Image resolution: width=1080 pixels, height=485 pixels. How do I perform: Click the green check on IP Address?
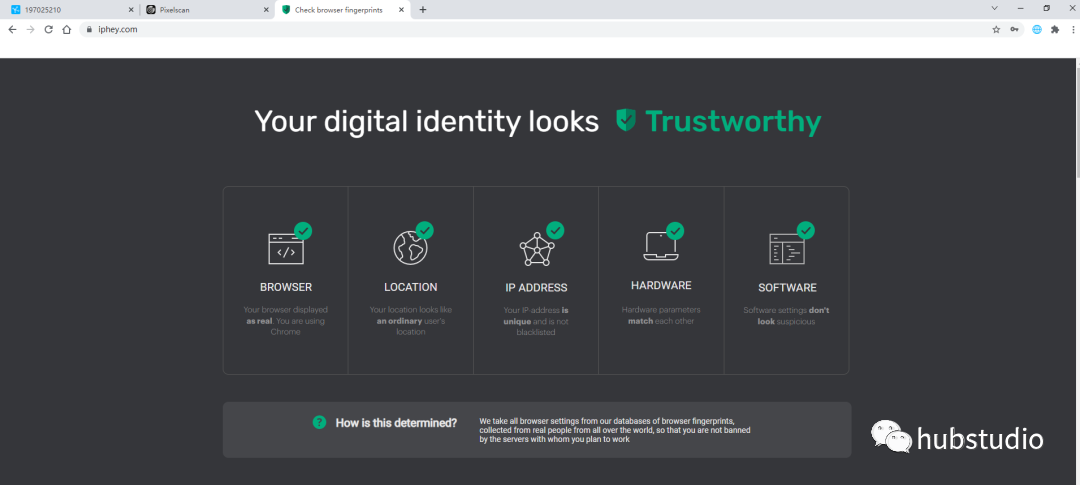pos(555,230)
